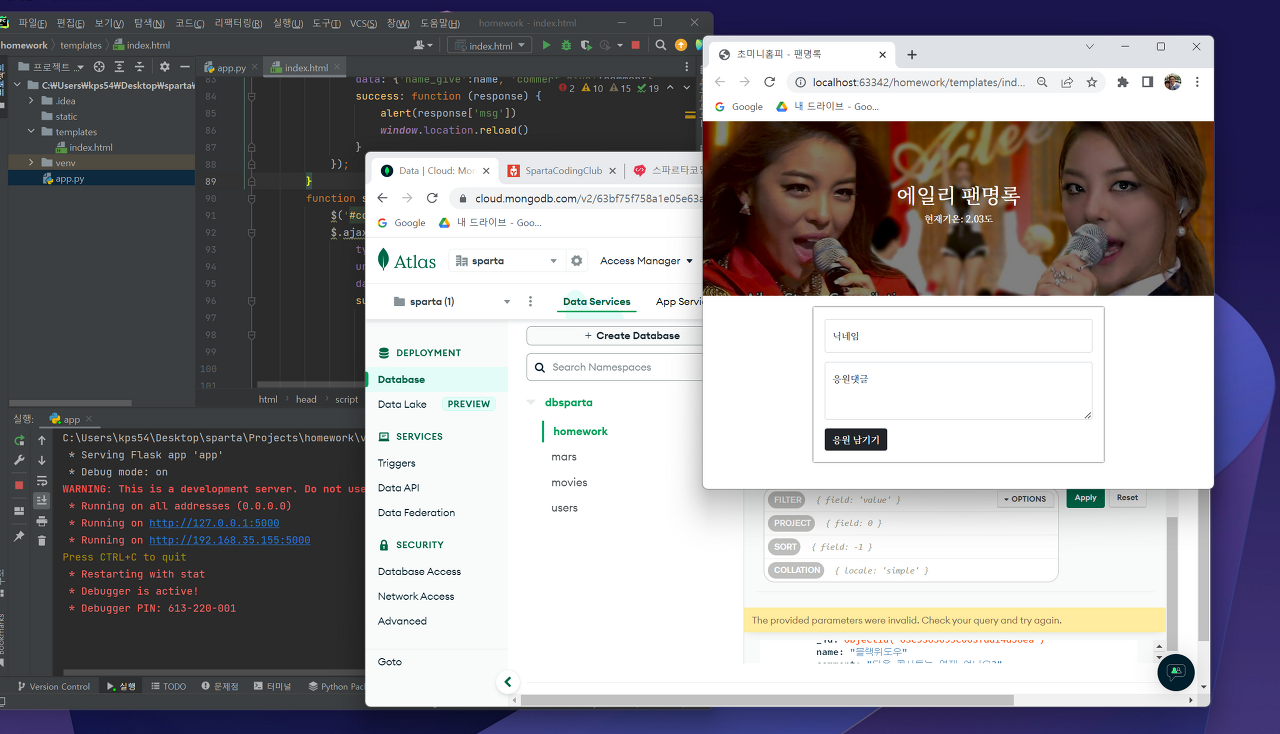Collapse all folders icon in project panel
The image size is (1280, 734).
(140, 67)
